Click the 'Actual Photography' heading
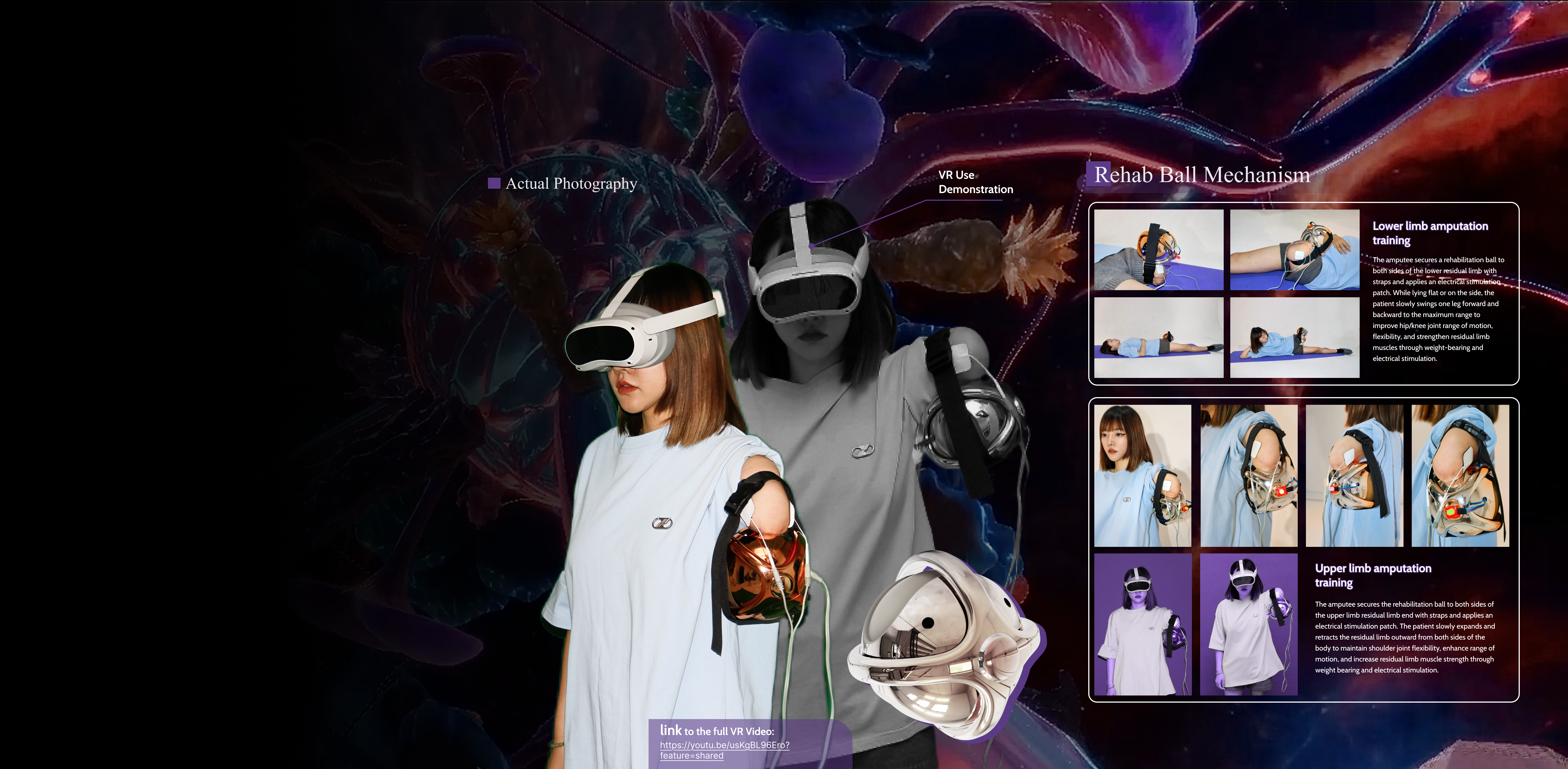 (x=571, y=183)
